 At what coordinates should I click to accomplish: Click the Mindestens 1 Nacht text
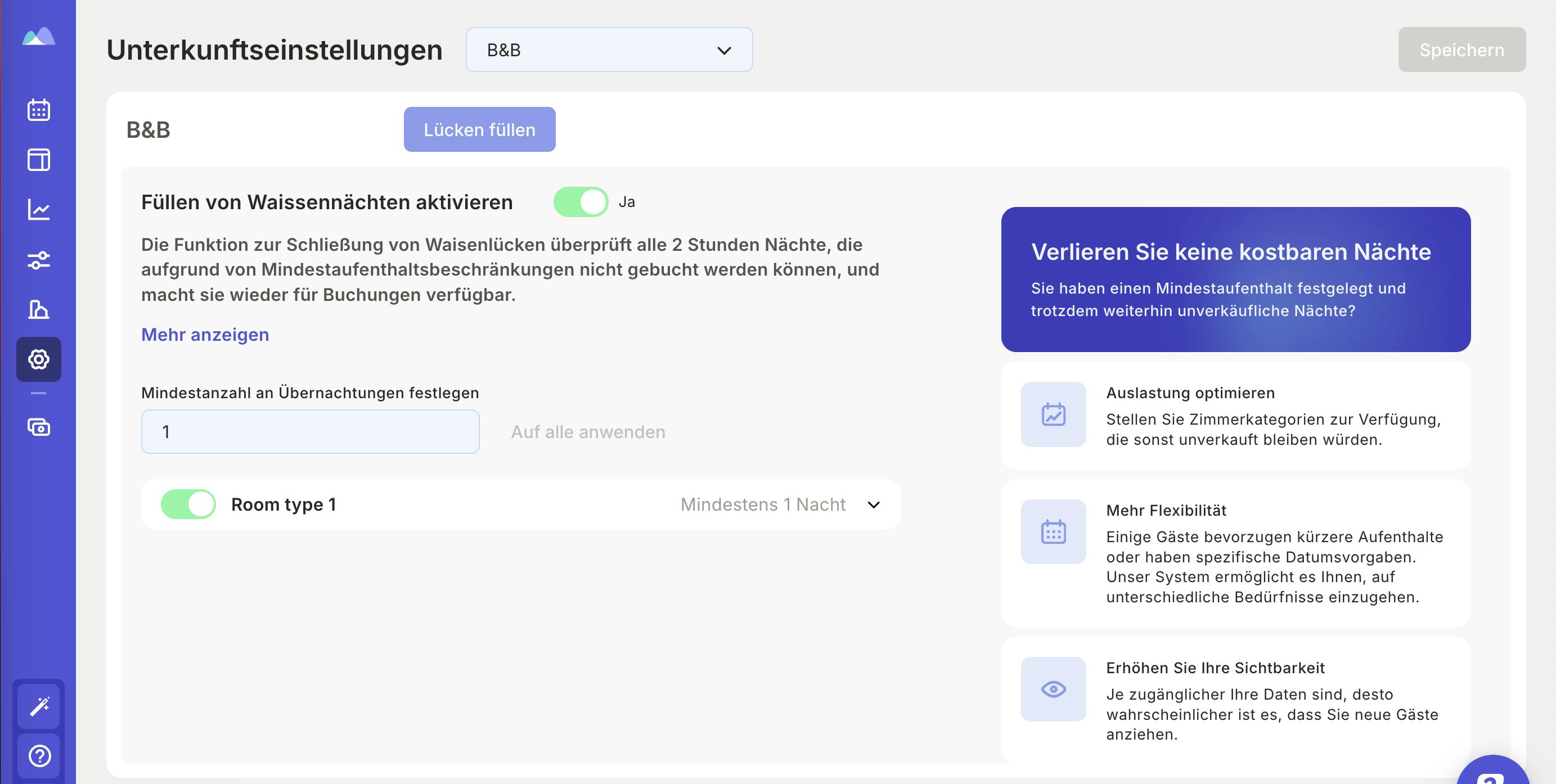(763, 504)
